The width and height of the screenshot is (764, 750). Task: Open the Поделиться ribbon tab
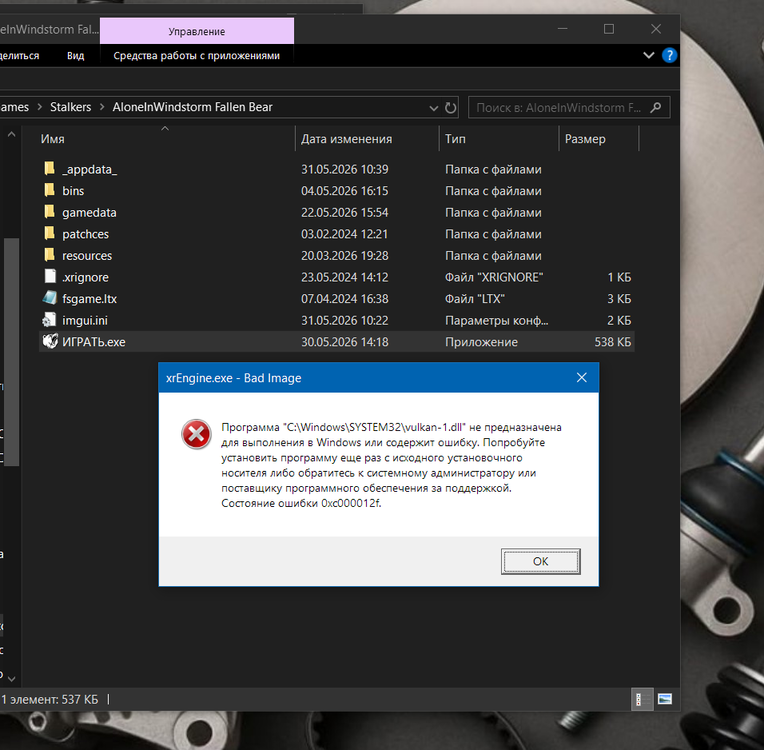19,56
